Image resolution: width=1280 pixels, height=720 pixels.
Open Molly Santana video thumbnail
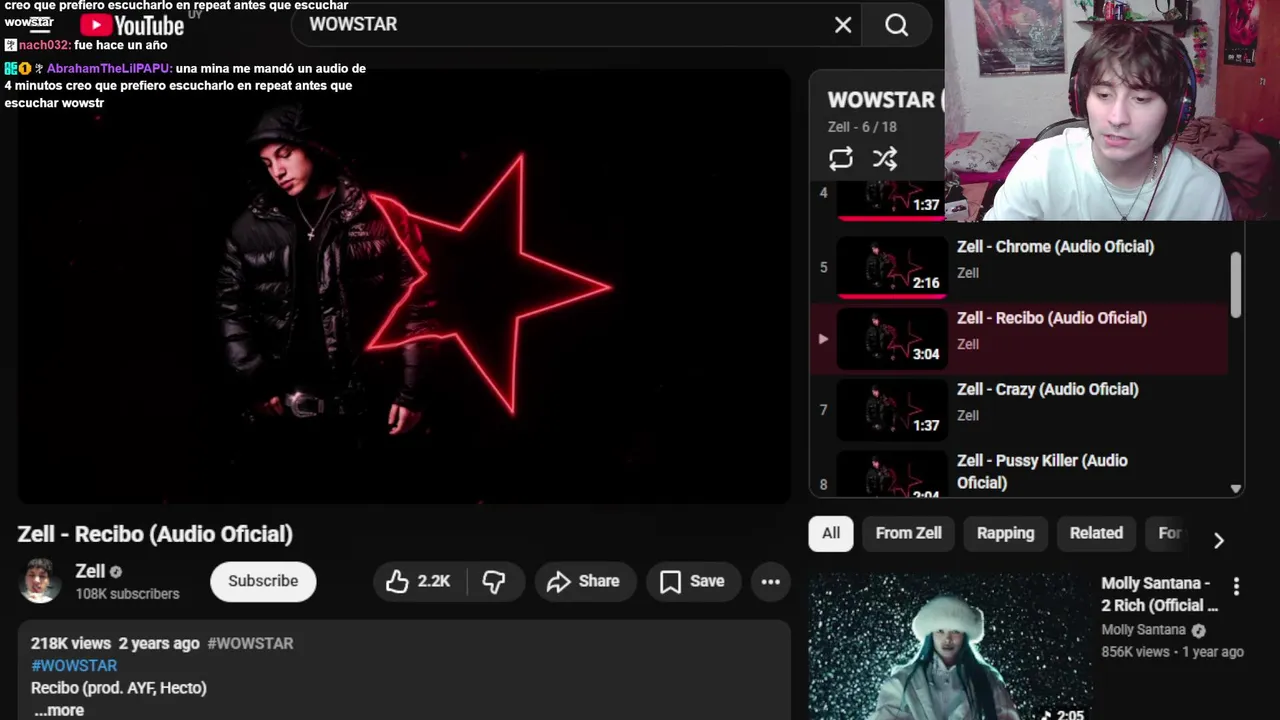[950, 646]
